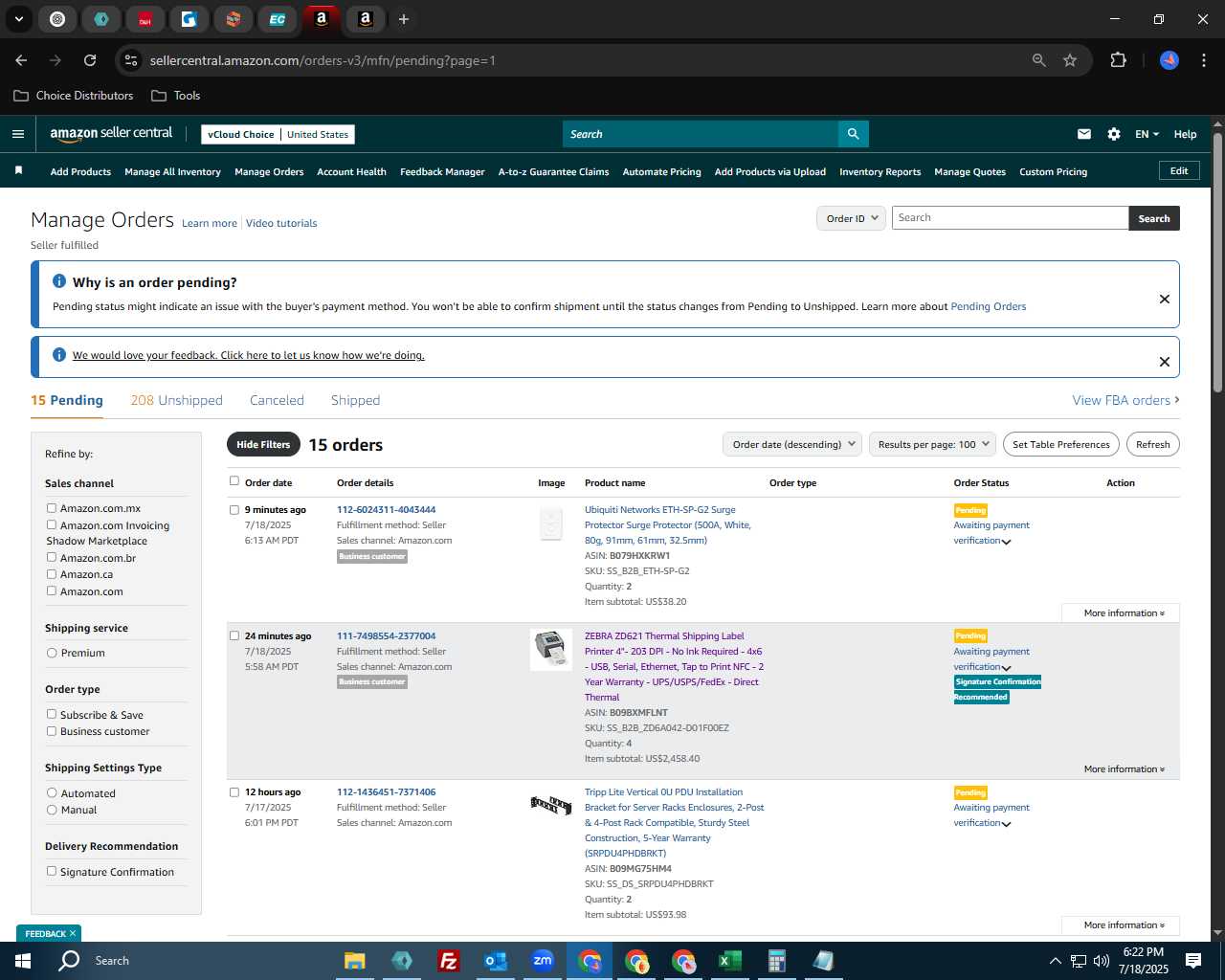Click the browser zoom magnifier icon

click(1039, 60)
